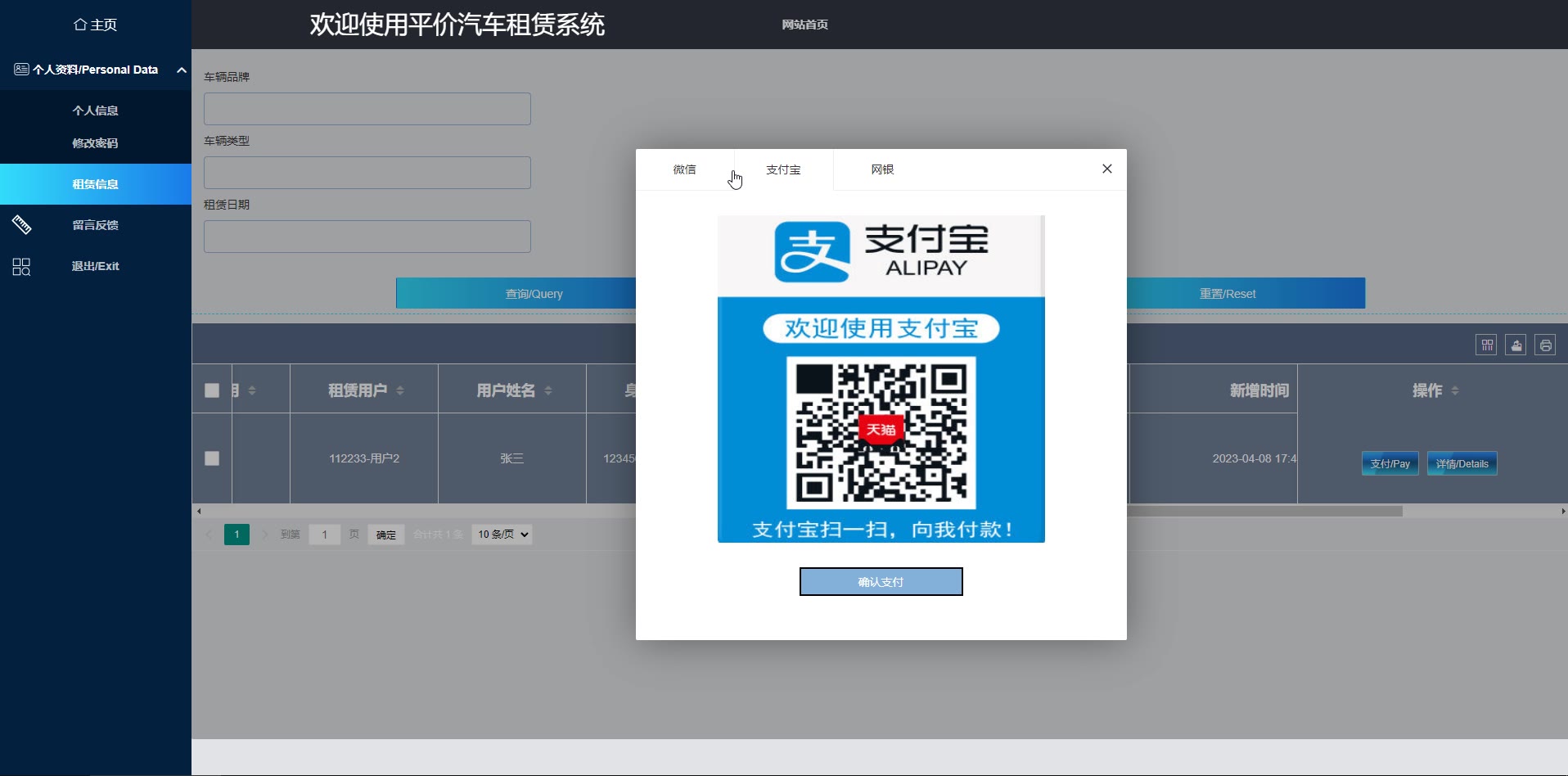
Task: Collapse the 个人资料/Personal Data menu arrow
Action: click(x=182, y=70)
